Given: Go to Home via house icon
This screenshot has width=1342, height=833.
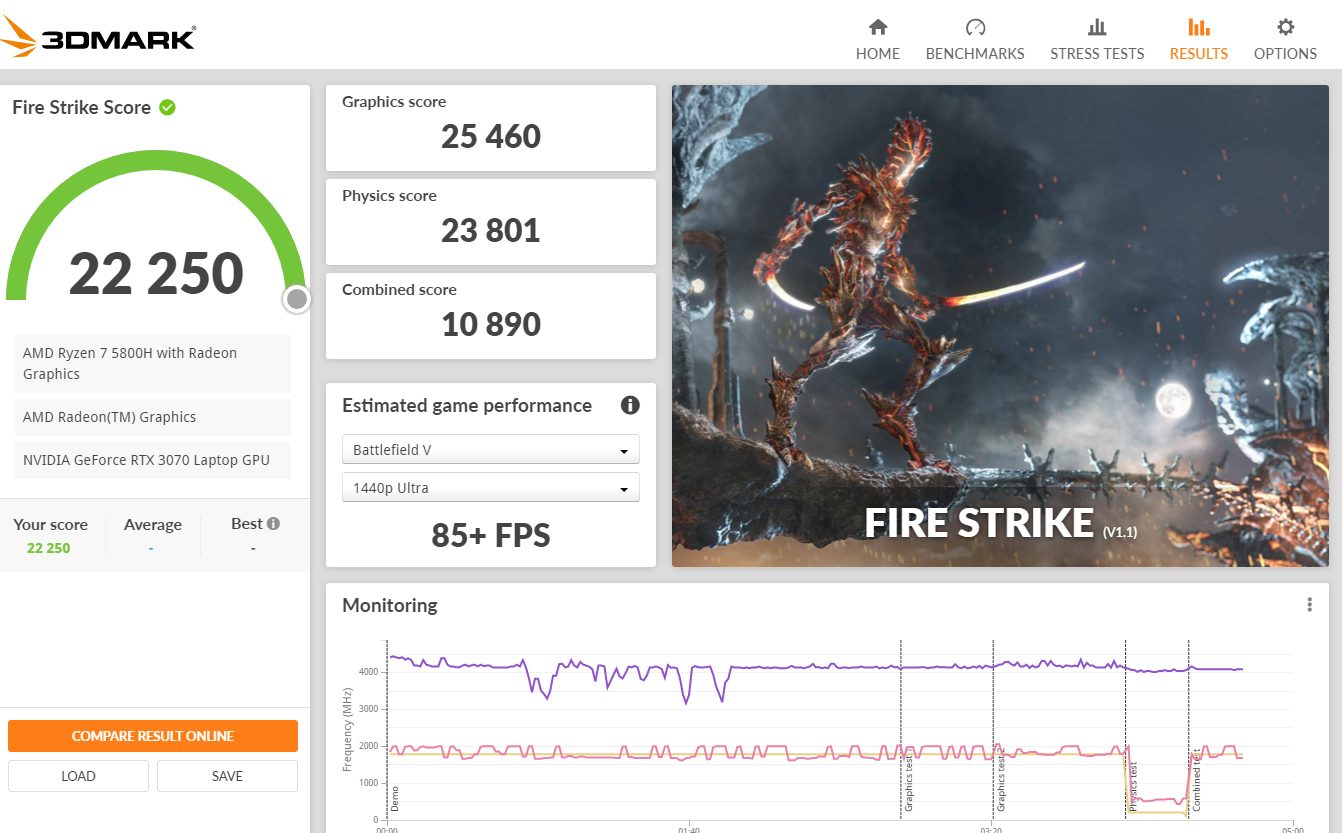Looking at the screenshot, I should coord(877,27).
